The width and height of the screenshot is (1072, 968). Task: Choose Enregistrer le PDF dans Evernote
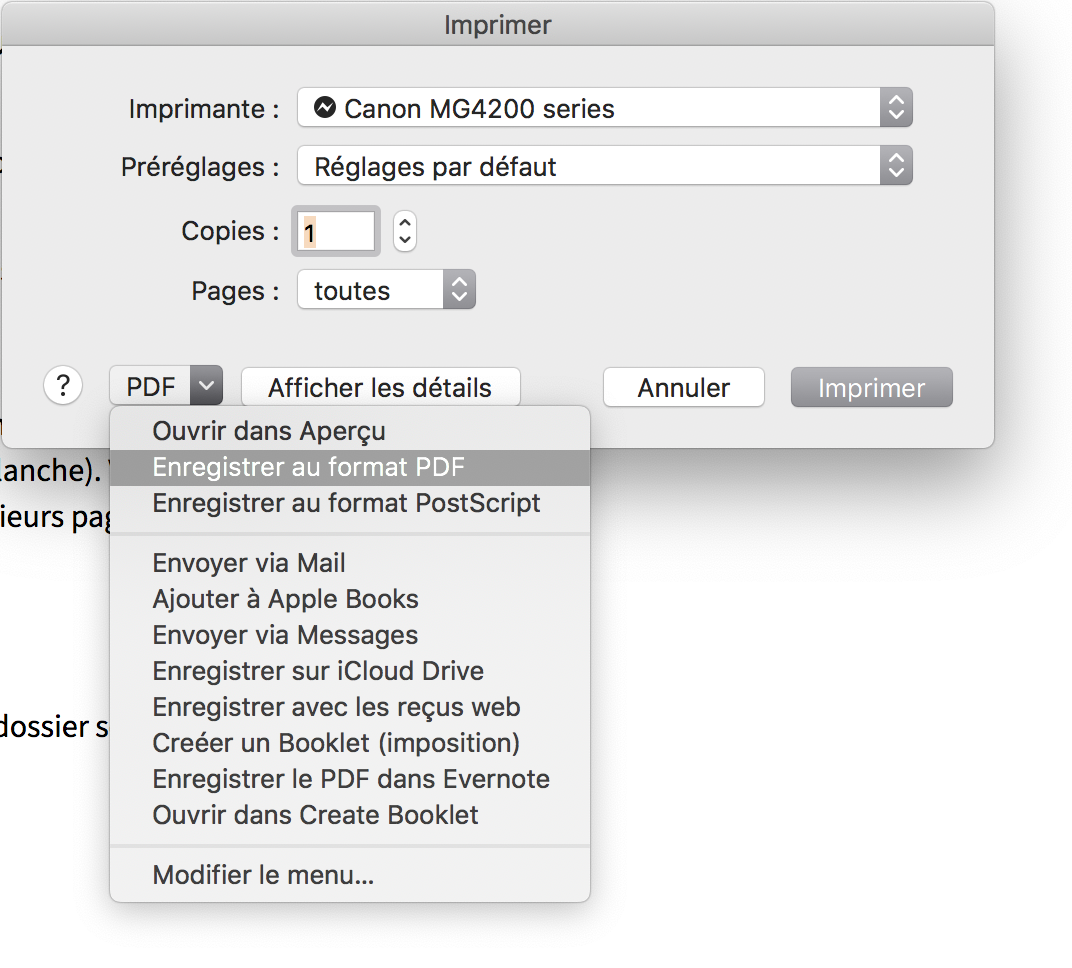[x=351, y=779]
